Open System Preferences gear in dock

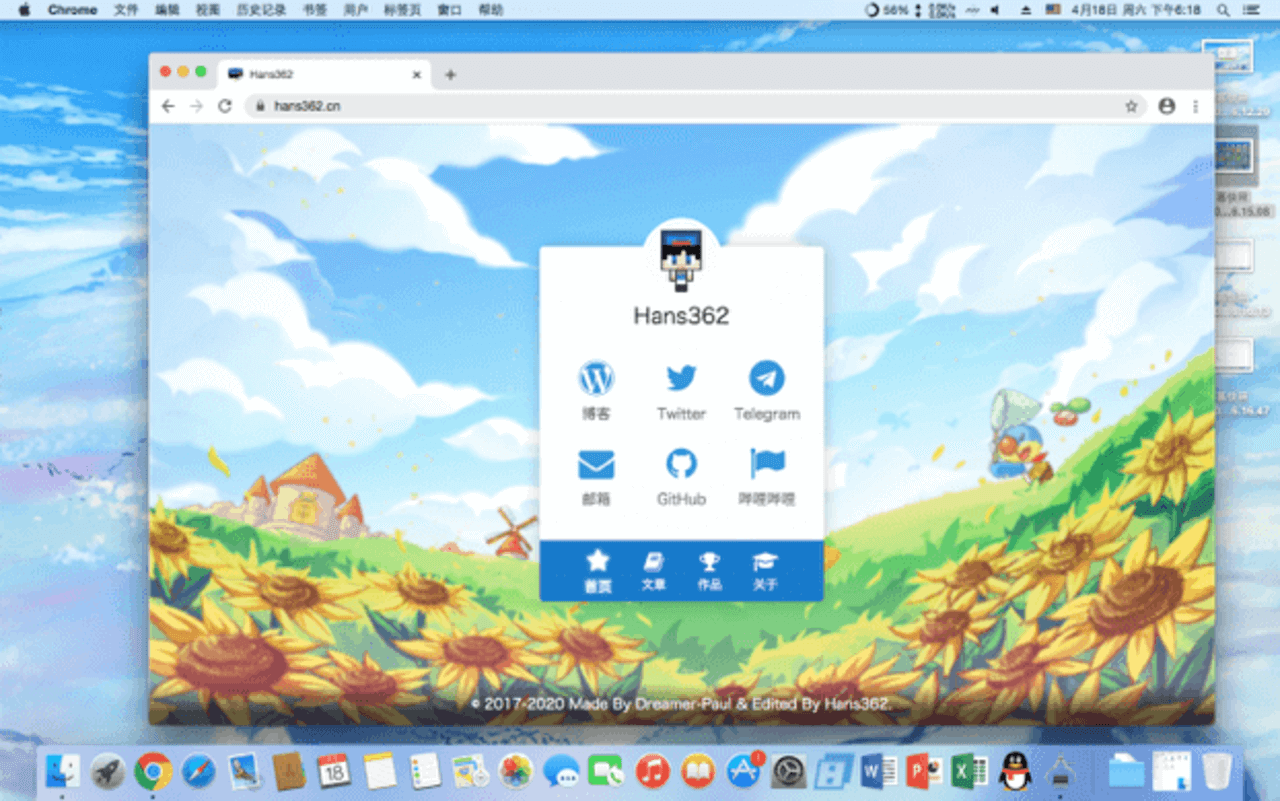pyautogui.click(x=789, y=771)
